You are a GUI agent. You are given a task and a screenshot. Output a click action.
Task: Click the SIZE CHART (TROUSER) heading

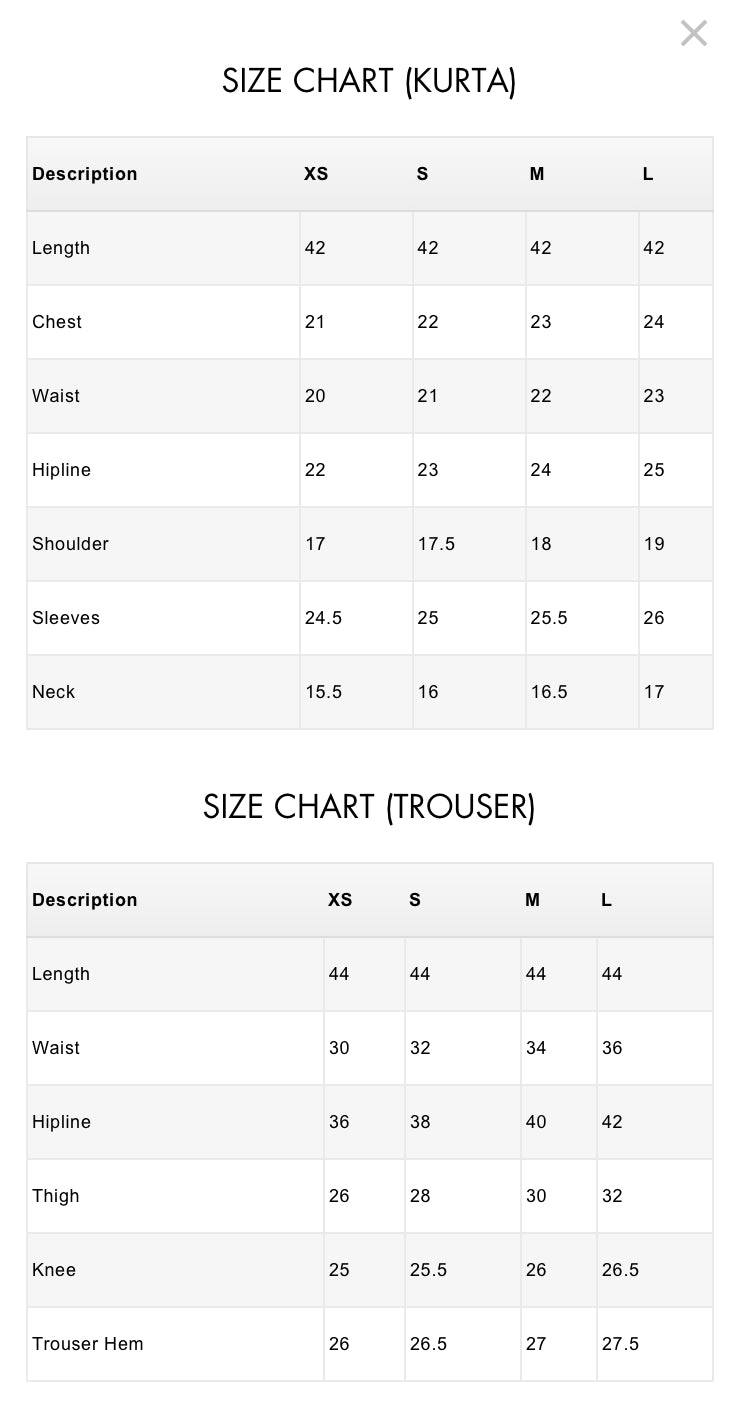[x=369, y=807]
